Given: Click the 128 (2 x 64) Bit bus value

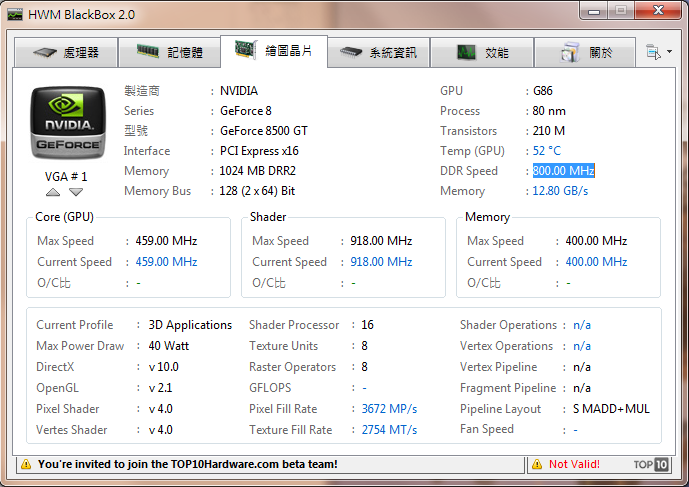Looking at the screenshot, I should pos(257,191).
